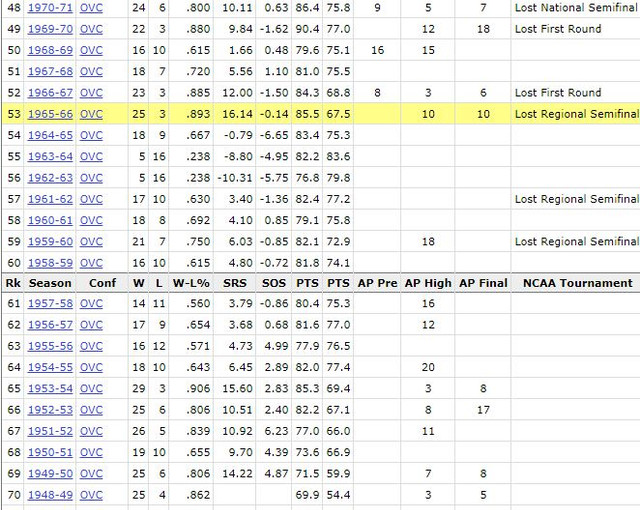Click 'Lost Regional Semifinal' in the 1961-62 row
The width and height of the screenshot is (640, 510).
click(577, 199)
